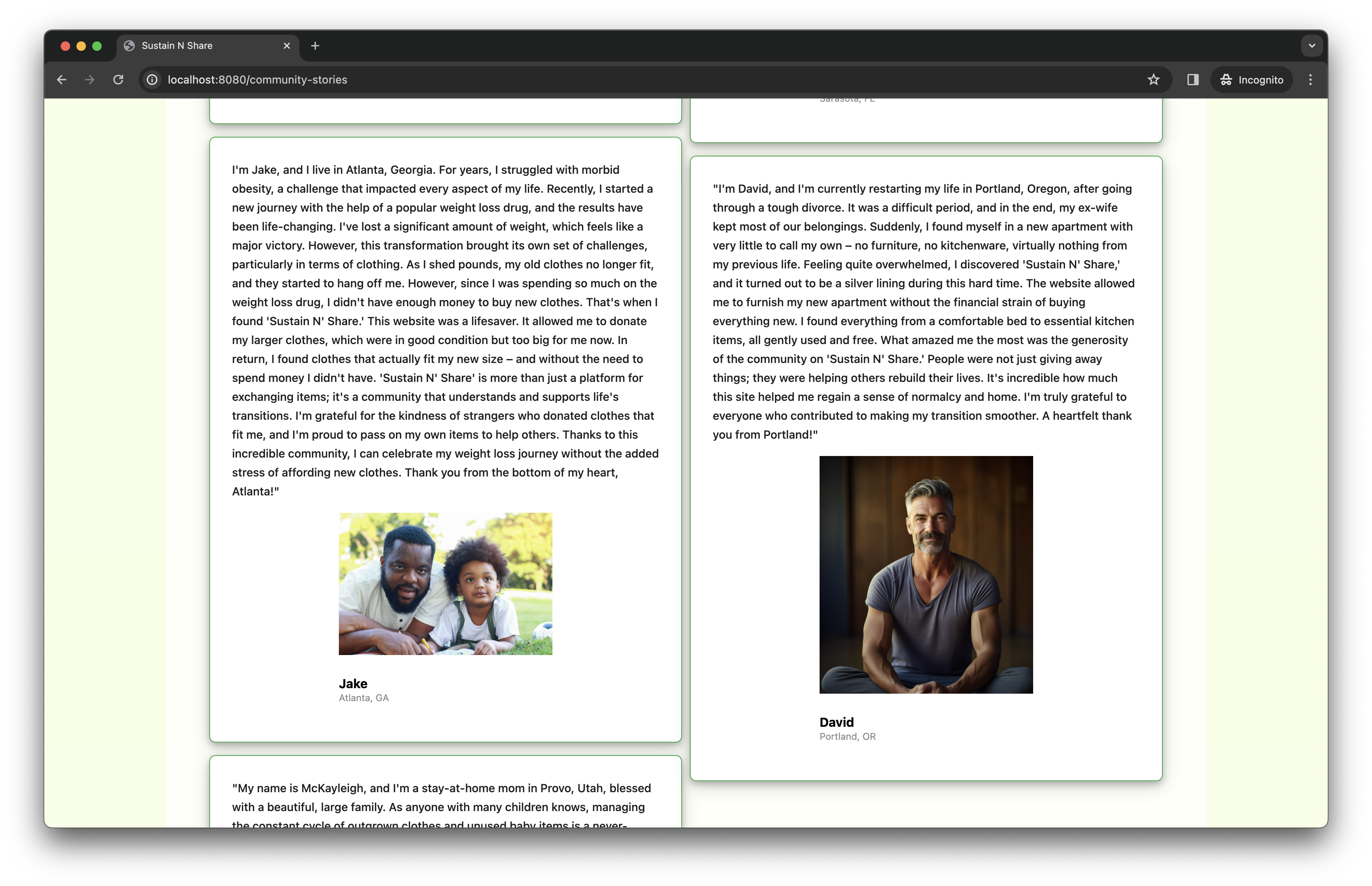The height and width of the screenshot is (886, 1372).
Task: Click the browser back arrow
Action: coord(61,80)
